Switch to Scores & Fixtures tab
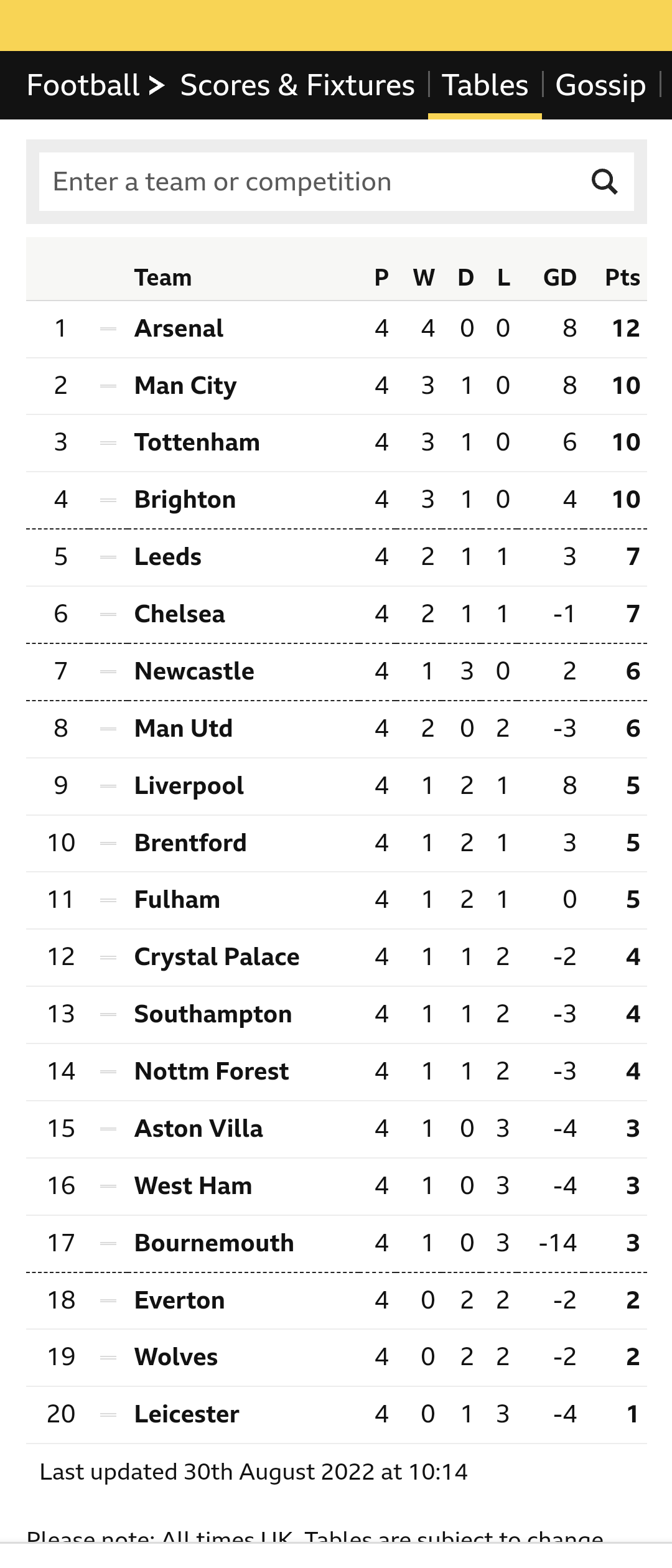 tap(297, 85)
